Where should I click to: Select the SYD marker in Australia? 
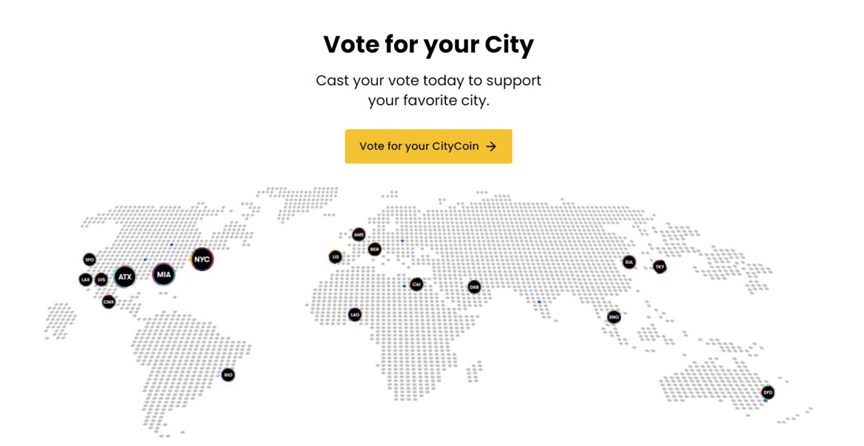coord(768,393)
